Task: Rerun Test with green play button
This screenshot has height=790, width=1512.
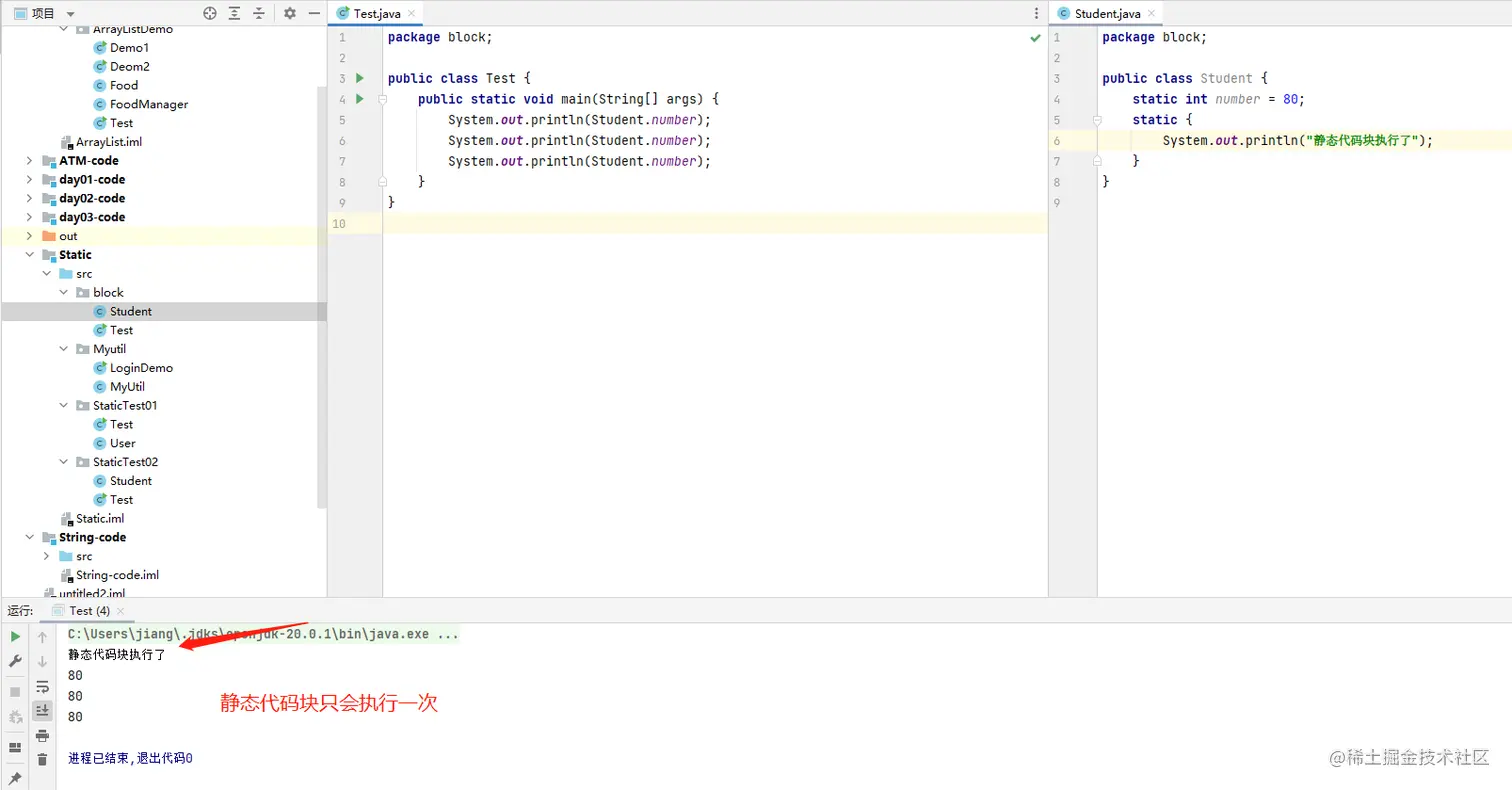Action: (15, 636)
